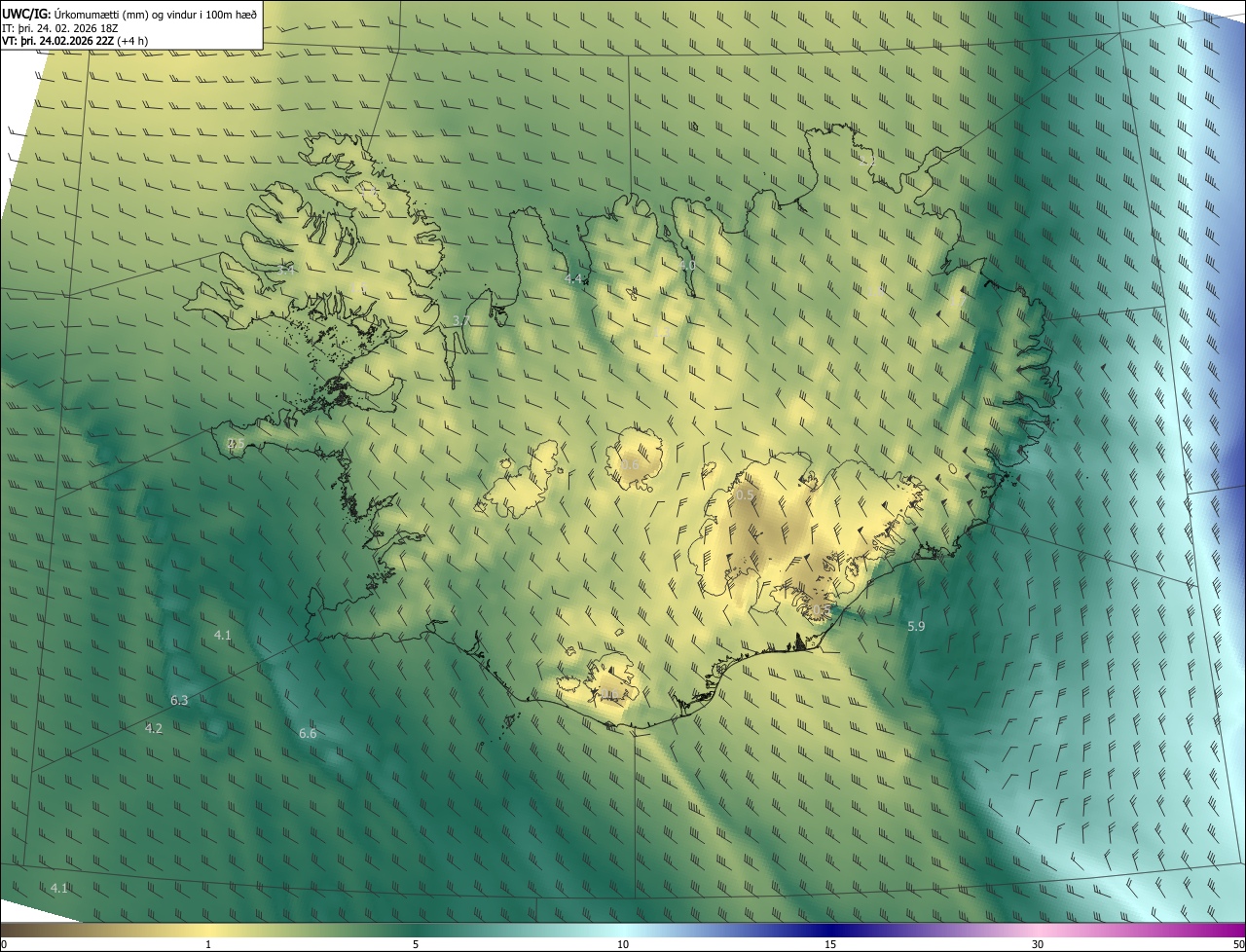Click the '15' tick label on color scale
This screenshot has width=1246, height=952.
pos(830,944)
